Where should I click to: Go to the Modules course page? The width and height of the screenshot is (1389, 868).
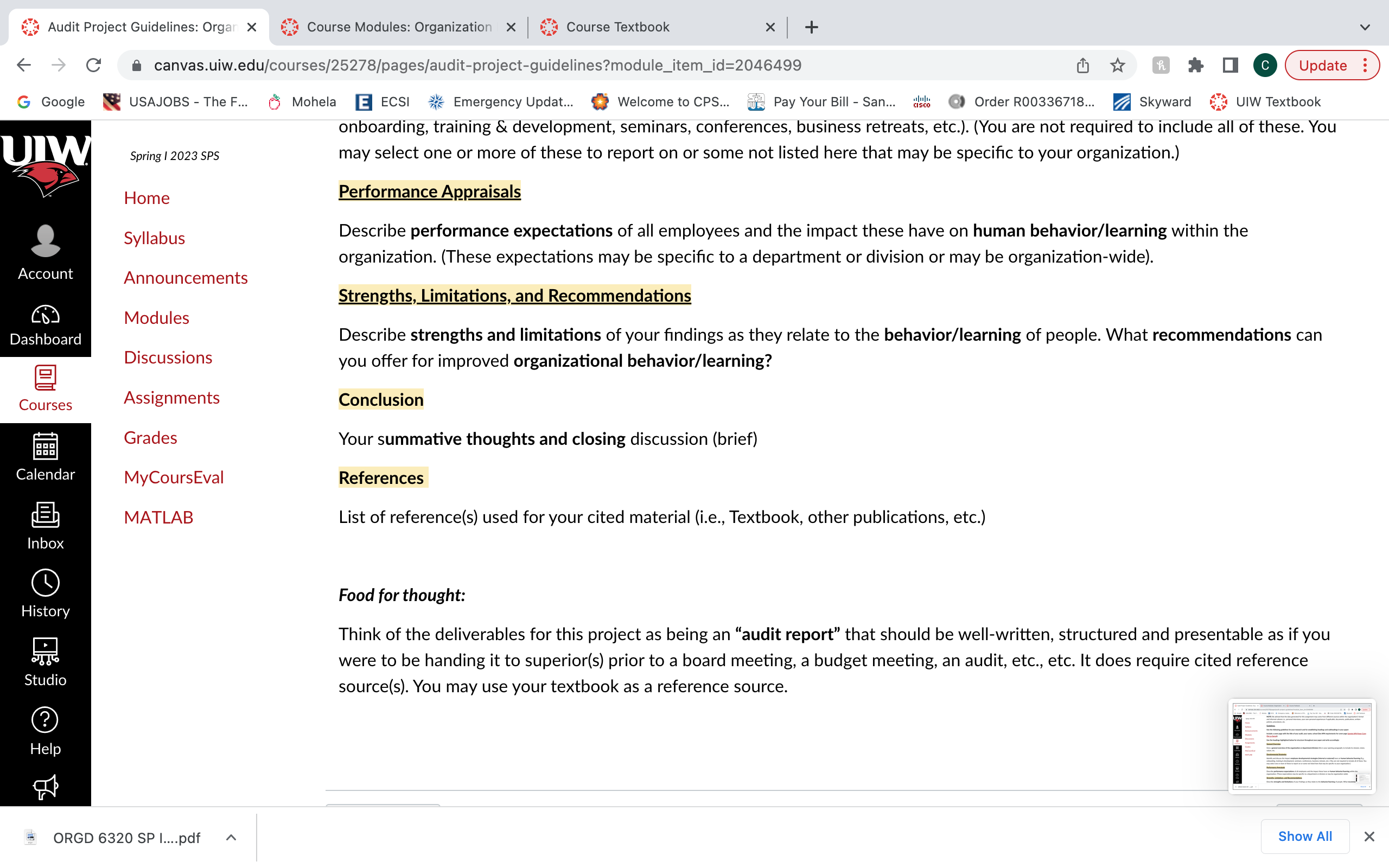click(156, 317)
